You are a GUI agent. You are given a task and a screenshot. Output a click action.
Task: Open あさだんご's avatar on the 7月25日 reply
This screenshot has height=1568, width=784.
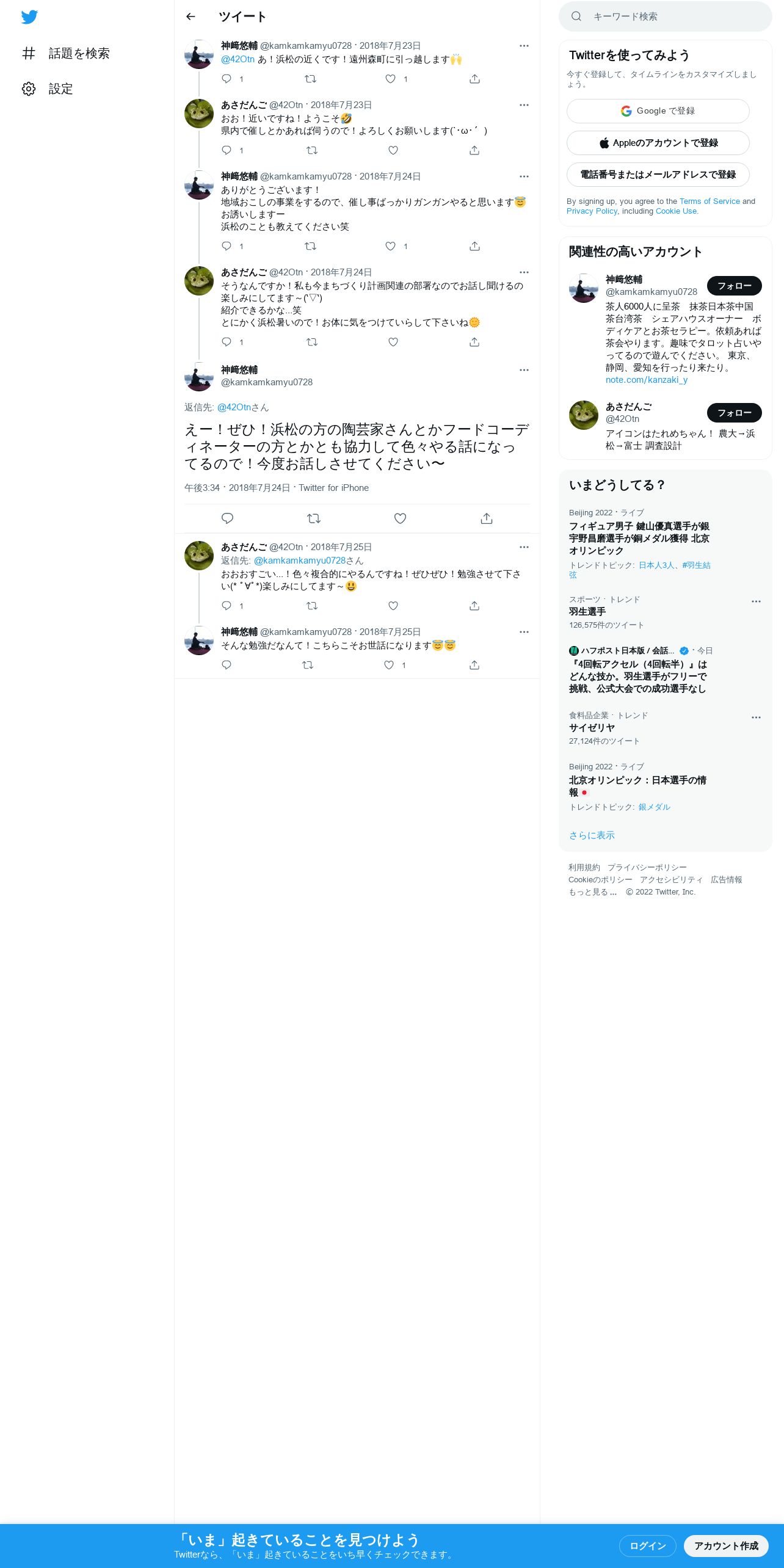(199, 556)
